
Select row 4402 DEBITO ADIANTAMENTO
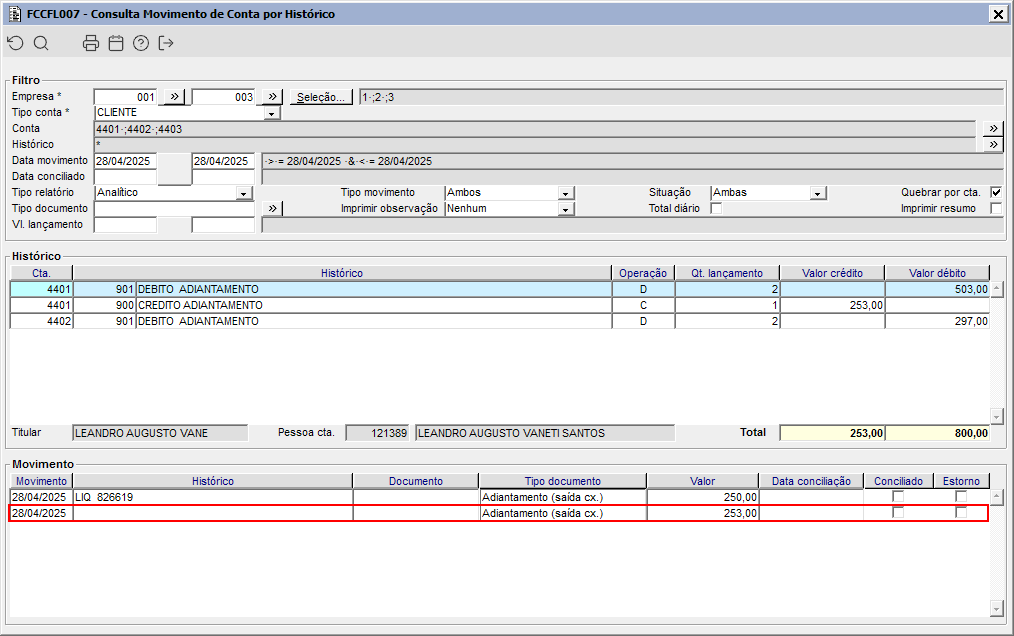click(x=499, y=321)
